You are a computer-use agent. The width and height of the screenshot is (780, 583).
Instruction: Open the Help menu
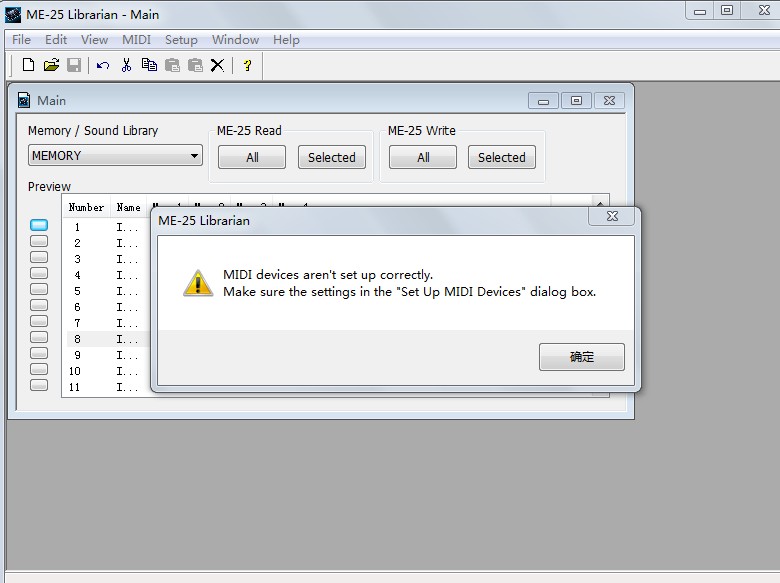(x=286, y=39)
